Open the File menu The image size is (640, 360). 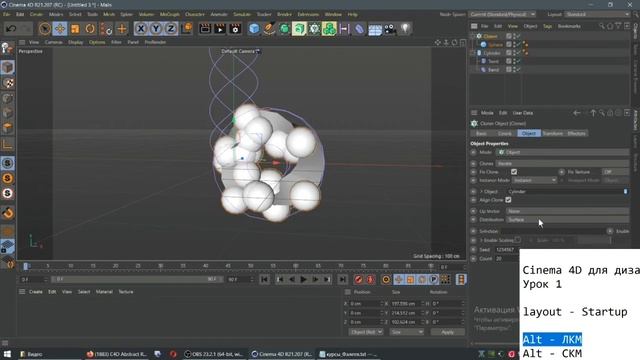click(x=7, y=14)
